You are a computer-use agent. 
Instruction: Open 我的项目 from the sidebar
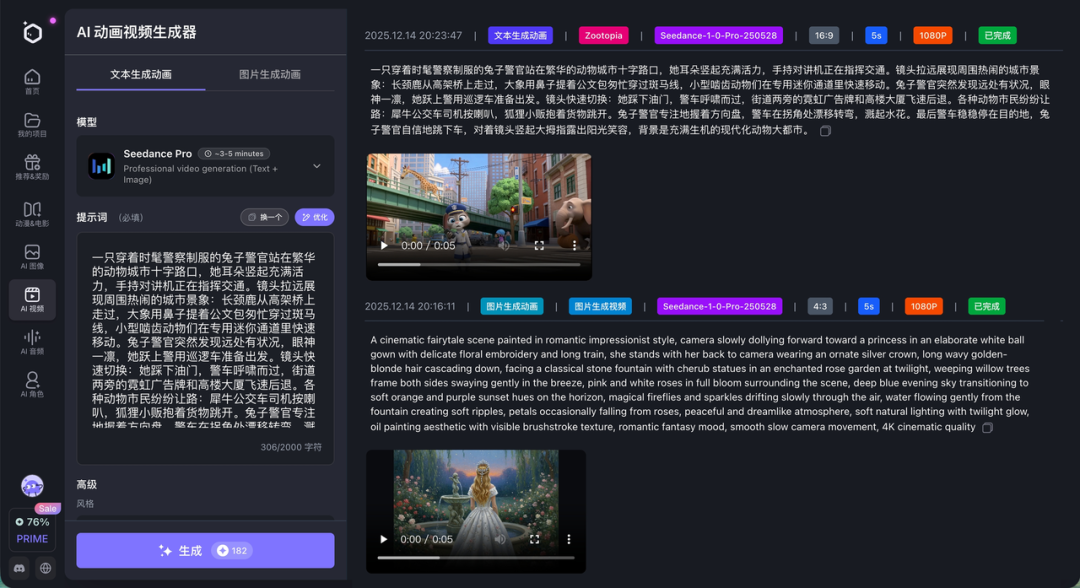pos(31,125)
